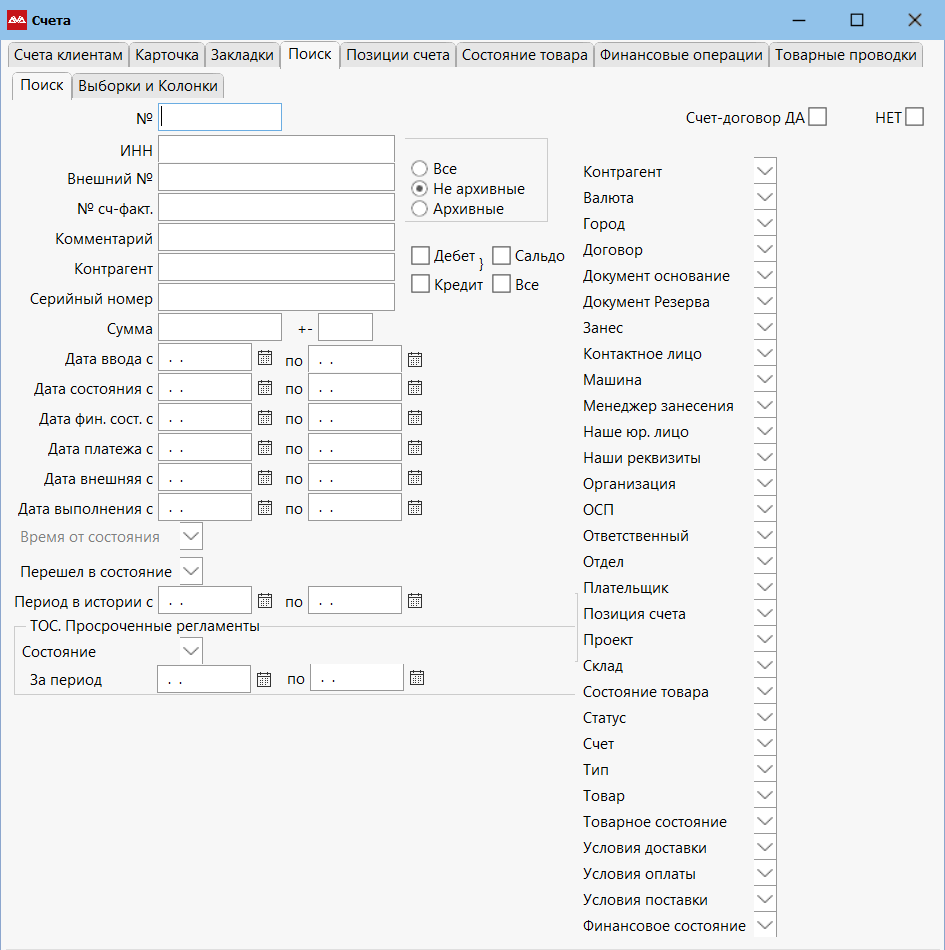Open calendar for 'Дата внешняя' end date
945x950 pixels.
click(415, 479)
